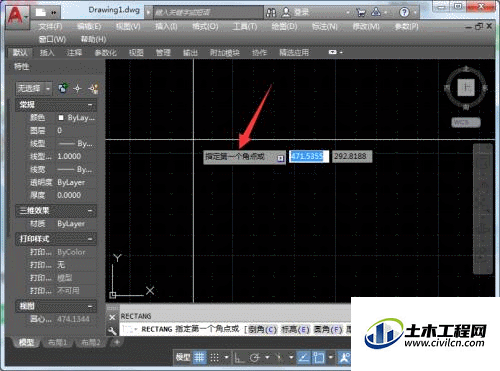Open the WCS coordinate system dropdown
Screen dimensions: 500x371
[x=466, y=123]
